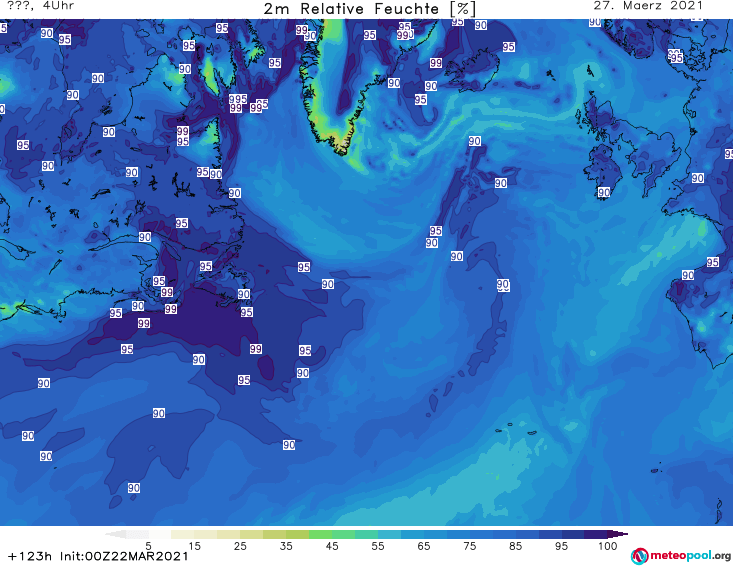
Task: Click the map title '2m Relative Feuchte [%]'
Action: (370, 9)
